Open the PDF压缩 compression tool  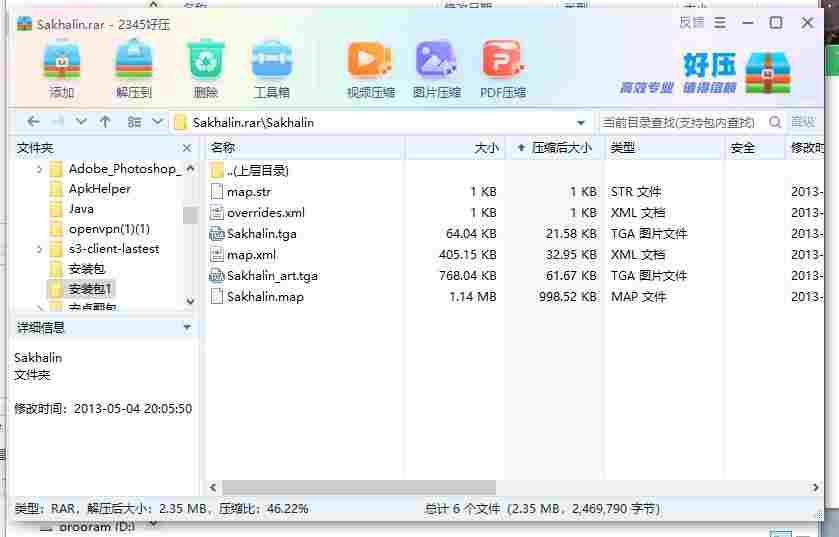(x=502, y=70)
